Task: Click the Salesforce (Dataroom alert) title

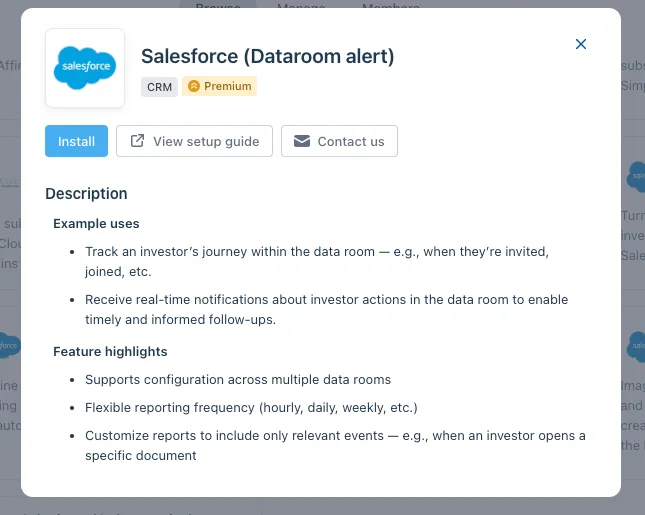Action: [x=268, y=56]
